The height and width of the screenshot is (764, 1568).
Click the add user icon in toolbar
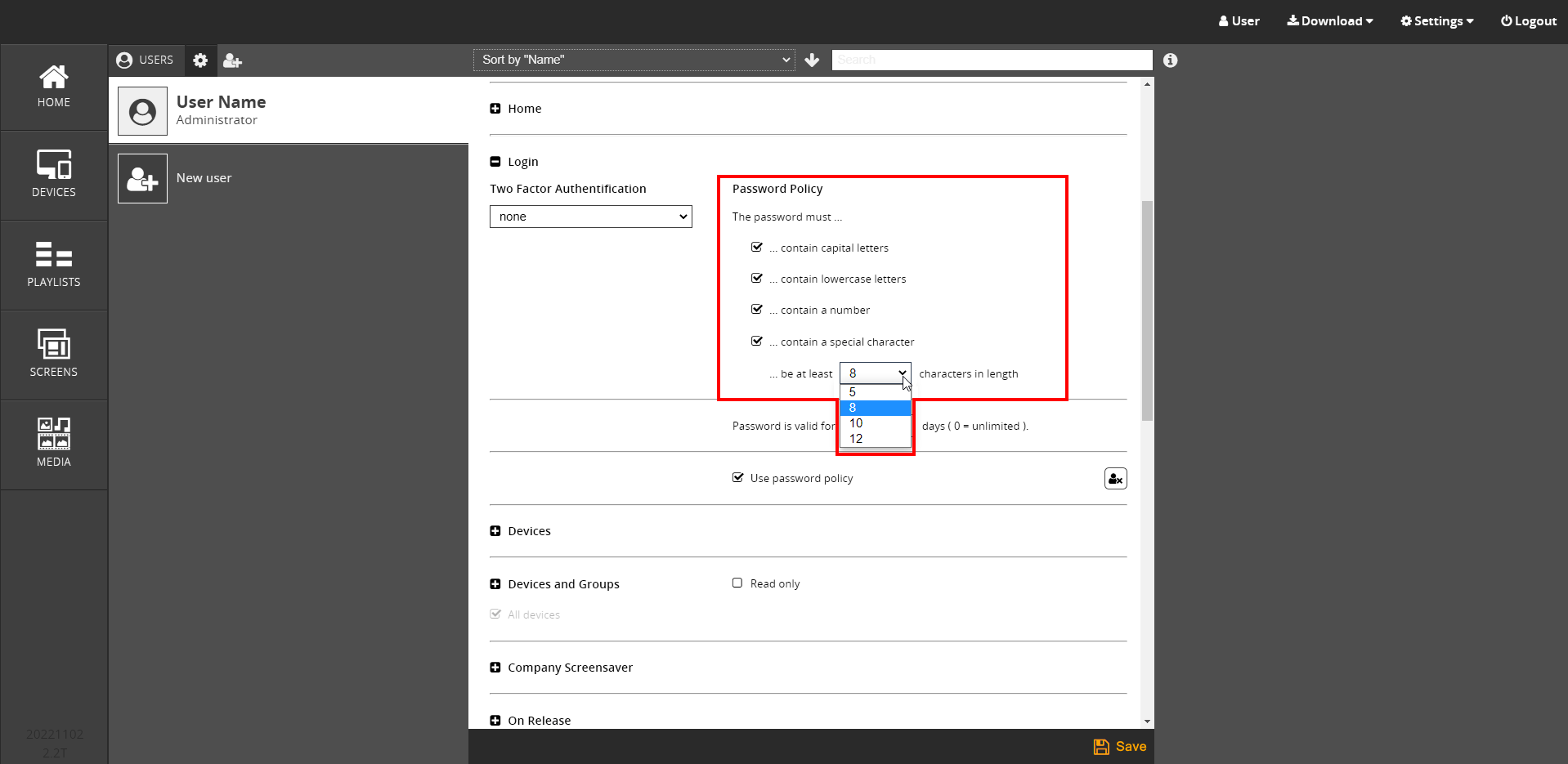(x=232, y=60)
